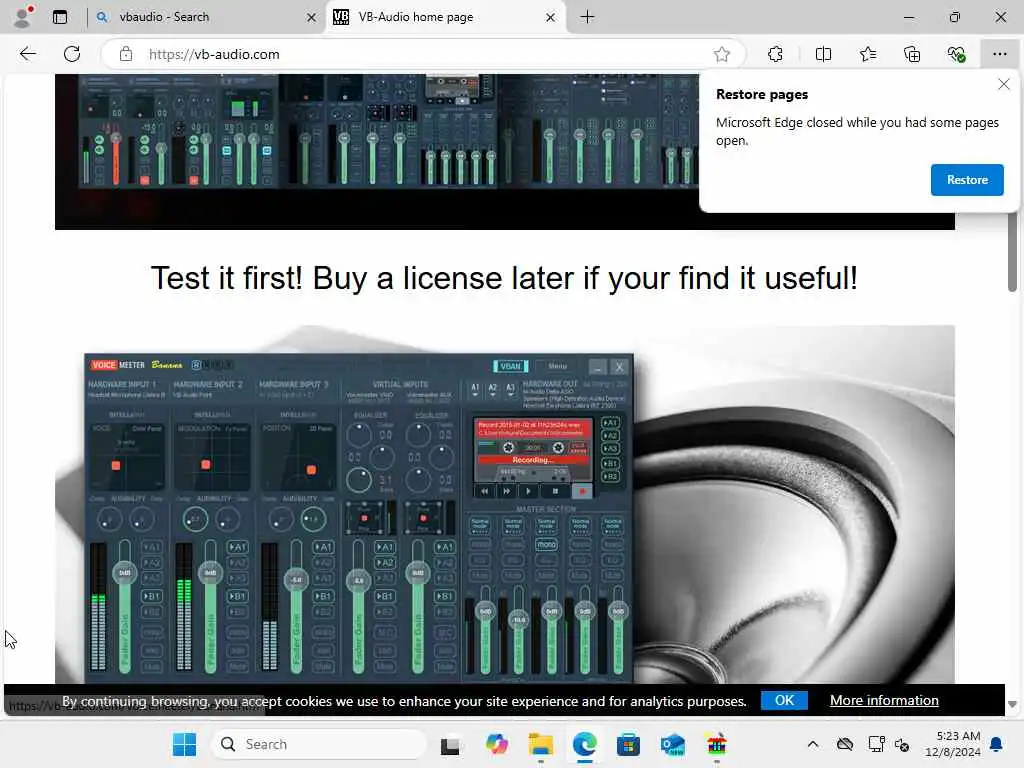The height and width of the screenshot is (768, 1024).
Task: Click the muted volume tray icon
Action: click(902, 744)
